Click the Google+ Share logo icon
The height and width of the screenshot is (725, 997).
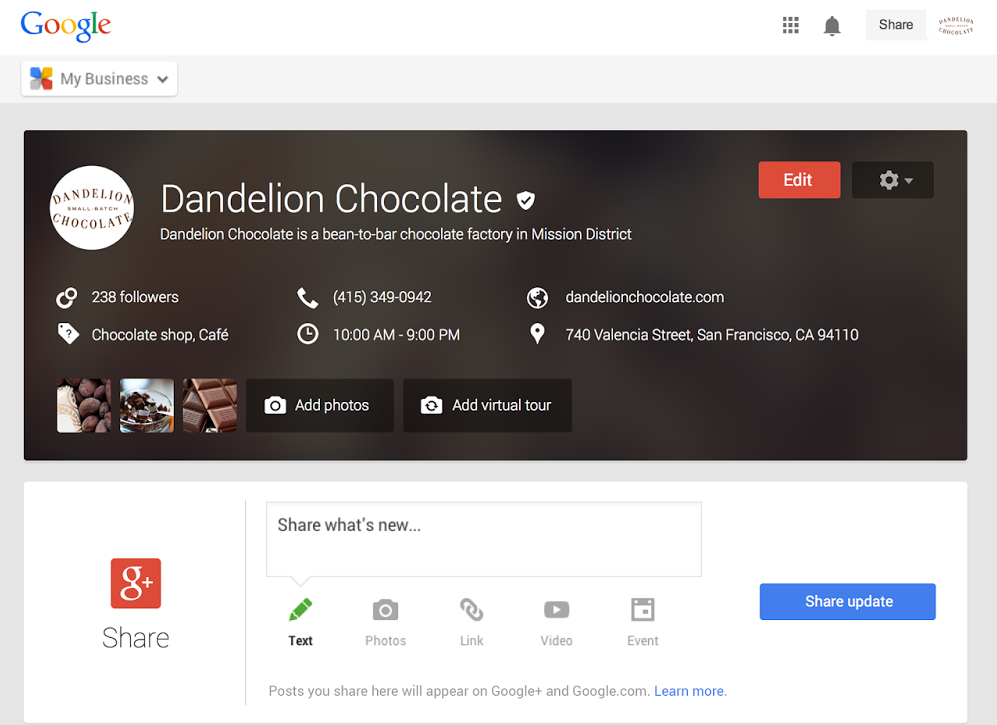pos(136,583)
